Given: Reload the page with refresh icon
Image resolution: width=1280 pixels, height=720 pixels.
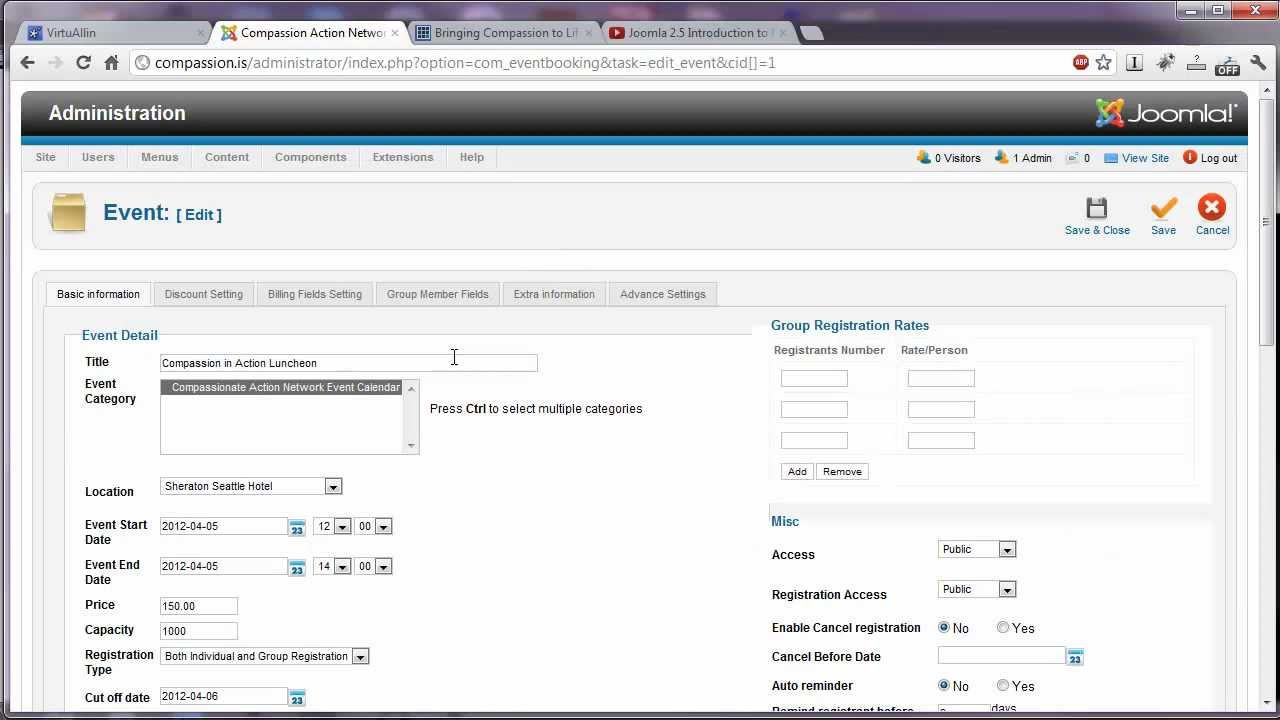Looking at the screenshot, I should point(83,62).
